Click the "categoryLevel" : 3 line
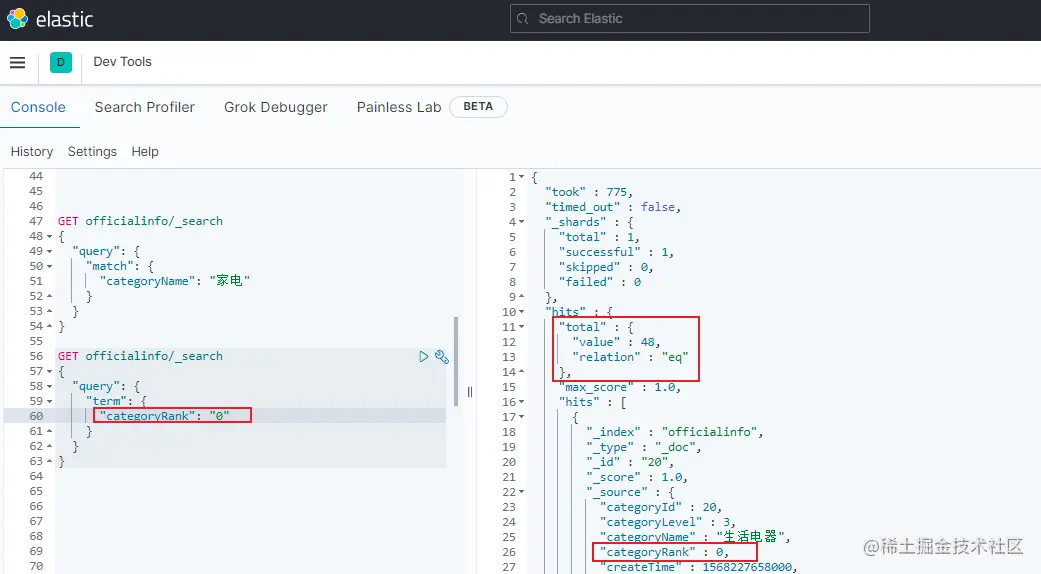1041x574 pixels. [x=667, y=522]
